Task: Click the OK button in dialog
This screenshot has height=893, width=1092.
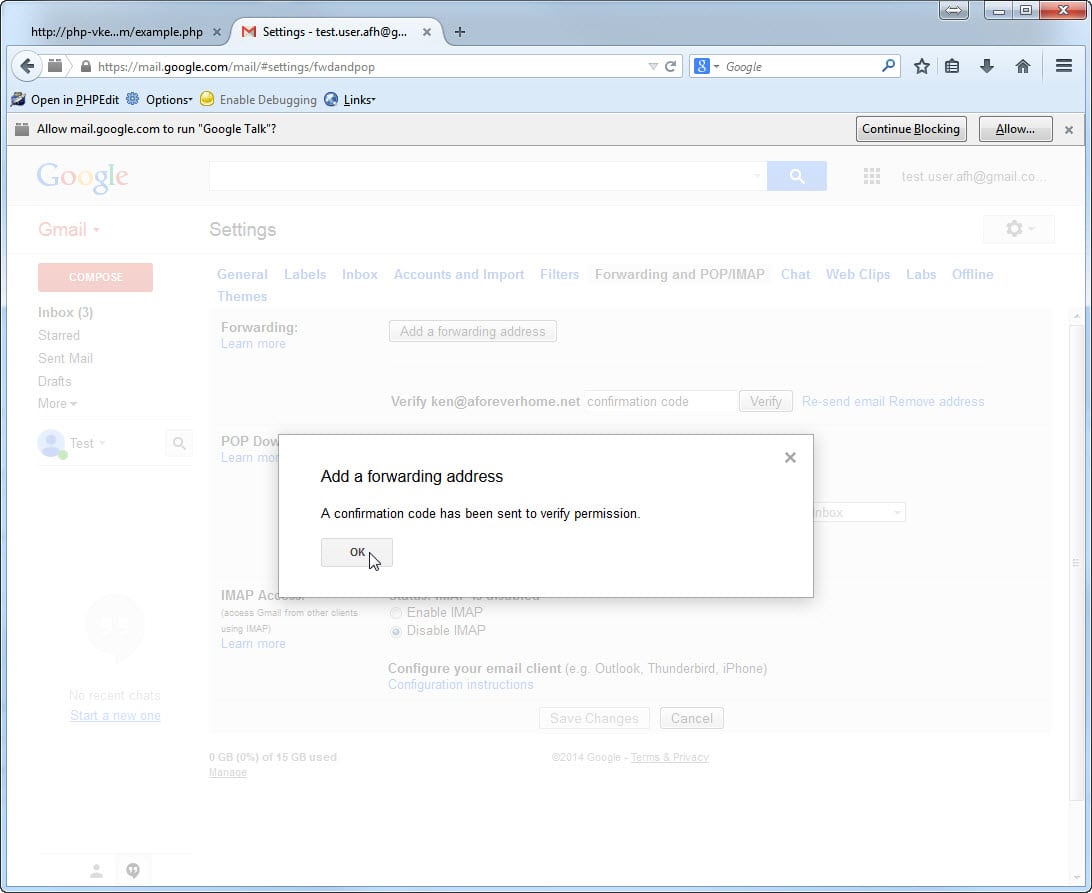Action: [x=356, y=552]
